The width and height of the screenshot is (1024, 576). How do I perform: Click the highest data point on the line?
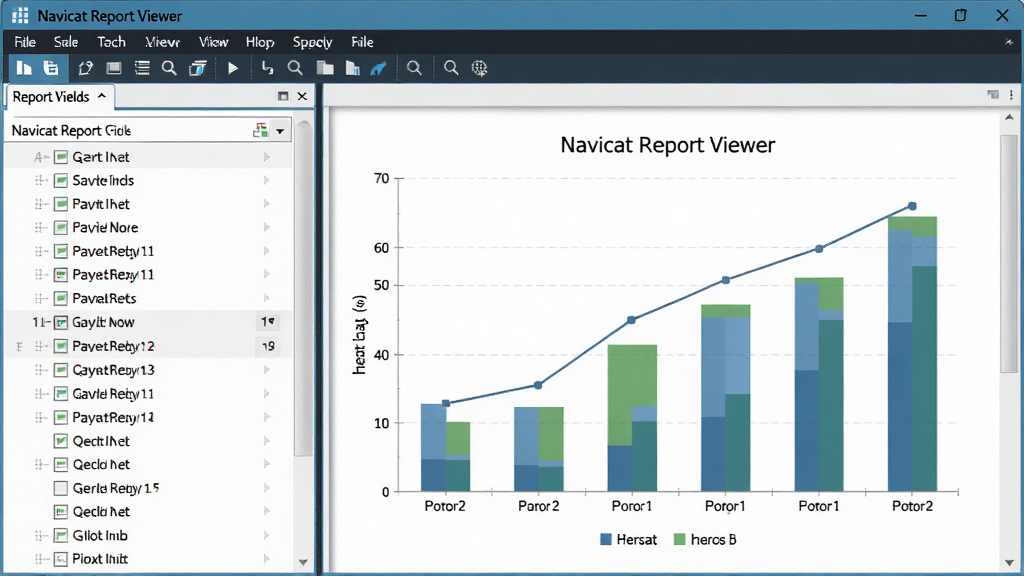pyautogui.click(x=912, y=206)
